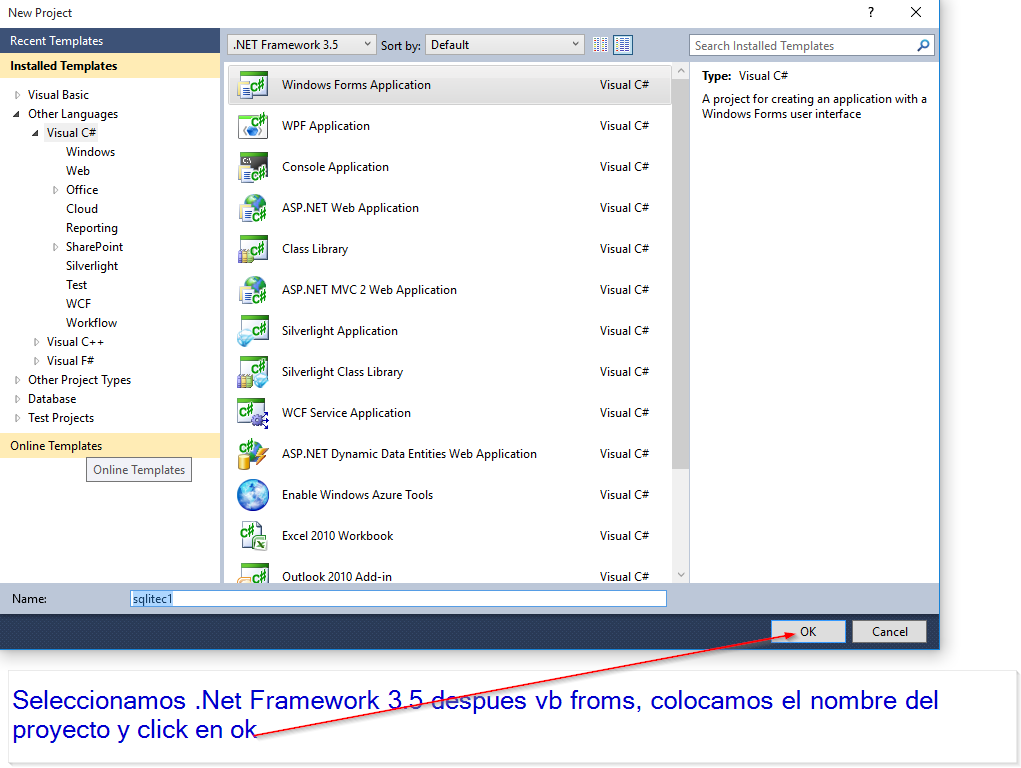Switch to medium icons list view

pyautogui.click(x=623, y=44)
